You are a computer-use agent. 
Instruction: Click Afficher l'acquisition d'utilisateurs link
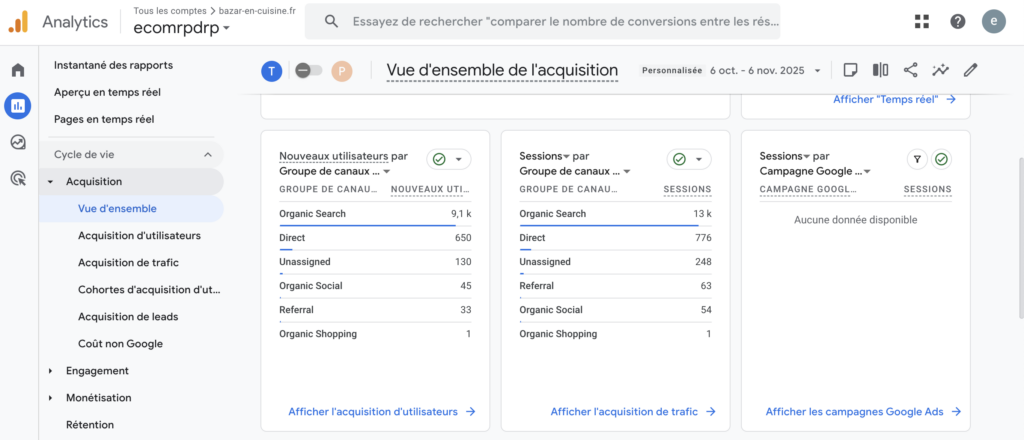(x=381, y=411)
